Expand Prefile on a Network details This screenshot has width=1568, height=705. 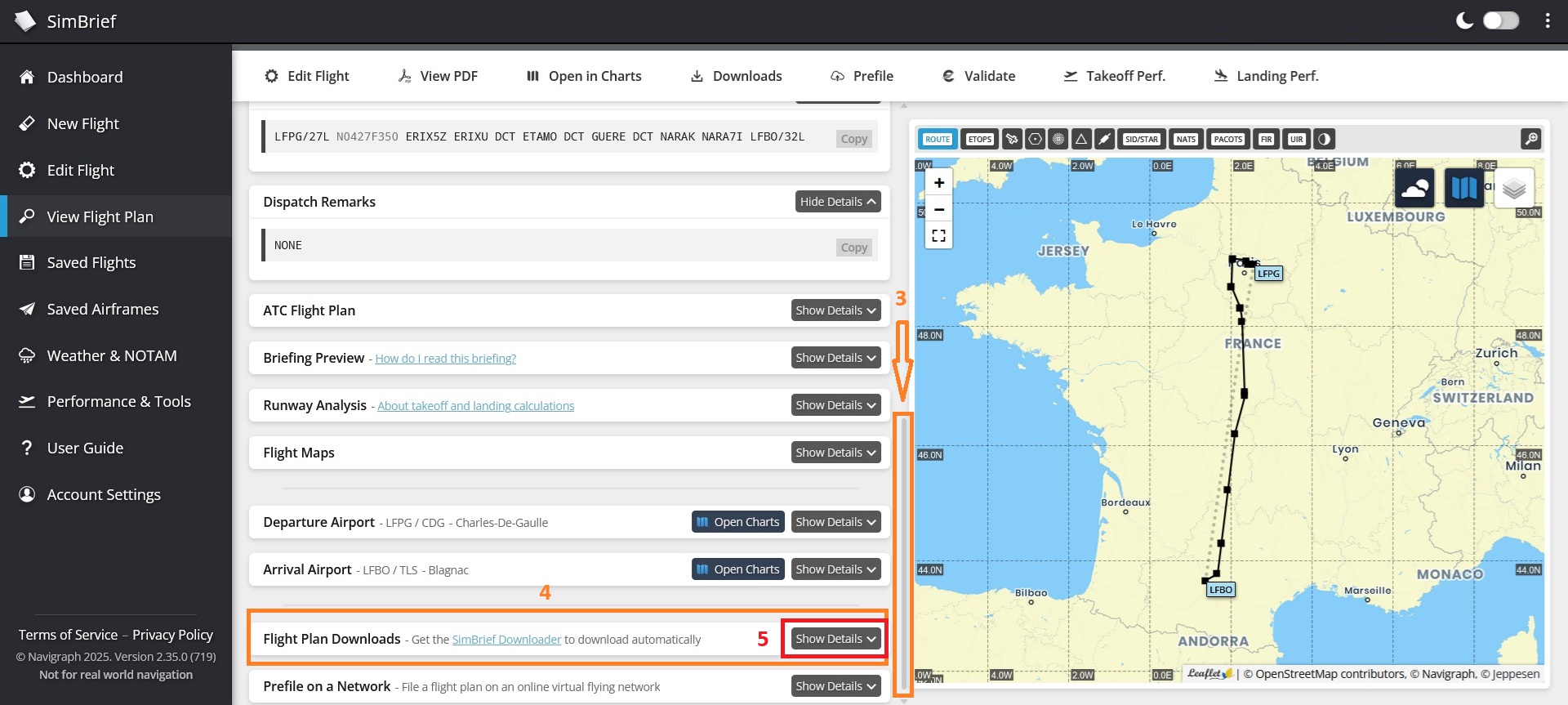click(x=835, y=686)
